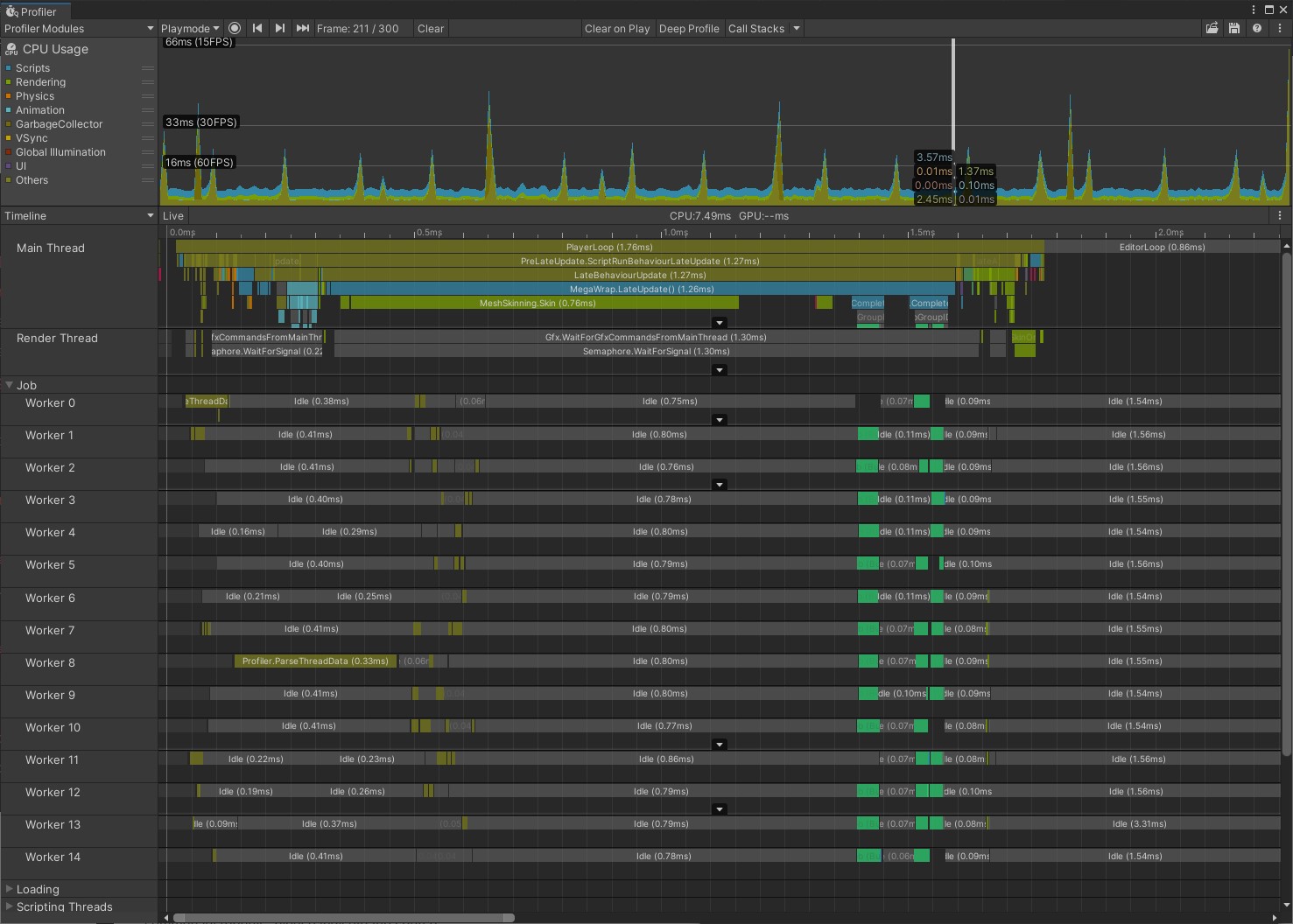
Task: Load profiler data from file
Action: pos(1212,28)
